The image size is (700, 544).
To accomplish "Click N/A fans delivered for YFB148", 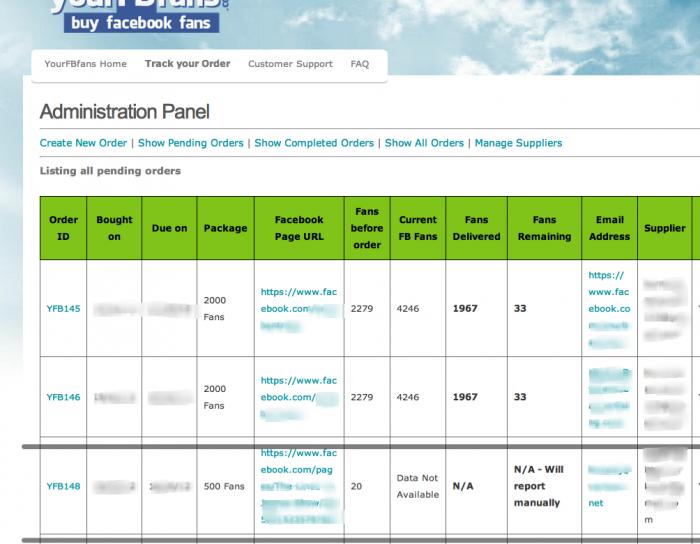I will click(463, 486).
